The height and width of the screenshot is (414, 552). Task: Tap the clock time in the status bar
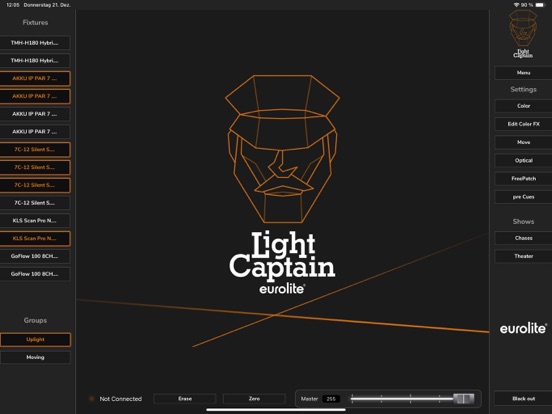point(13,5)
